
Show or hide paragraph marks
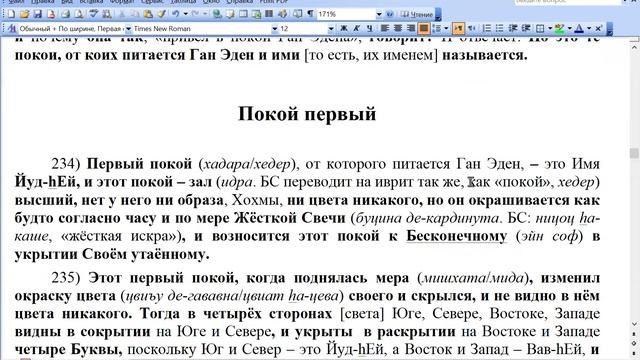point(311,14)
